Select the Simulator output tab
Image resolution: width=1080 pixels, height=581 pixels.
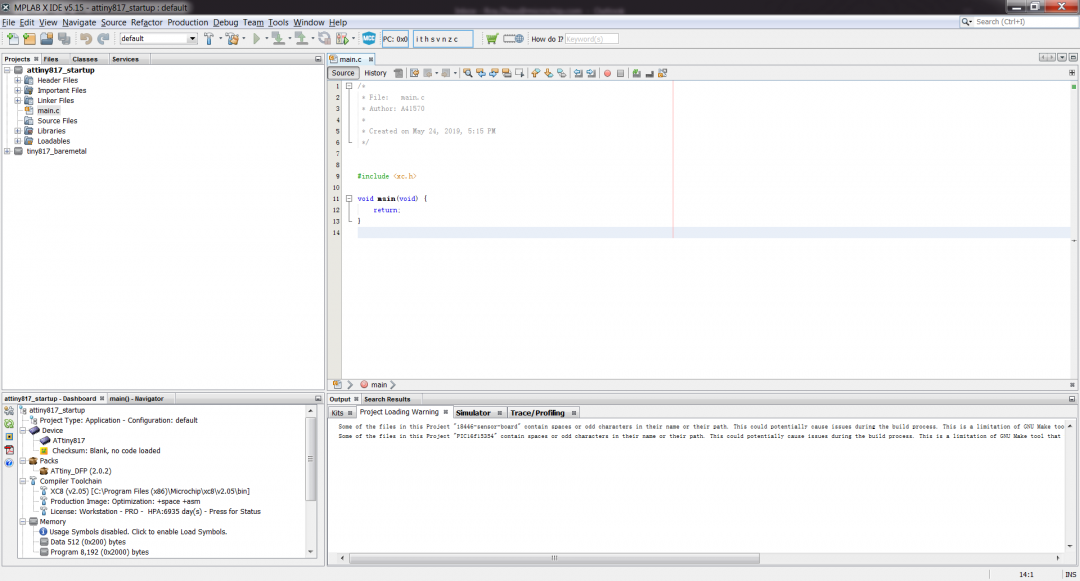click(x=473, y=413)
